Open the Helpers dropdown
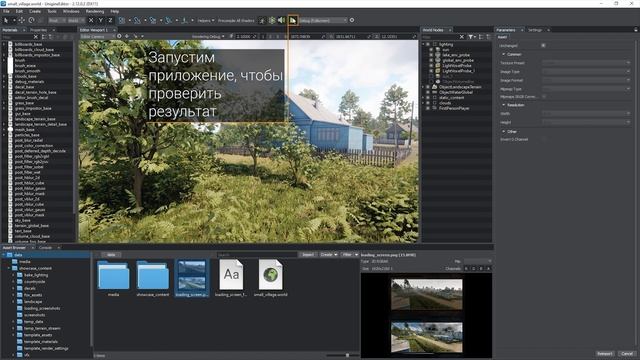 tap(206, 20)
